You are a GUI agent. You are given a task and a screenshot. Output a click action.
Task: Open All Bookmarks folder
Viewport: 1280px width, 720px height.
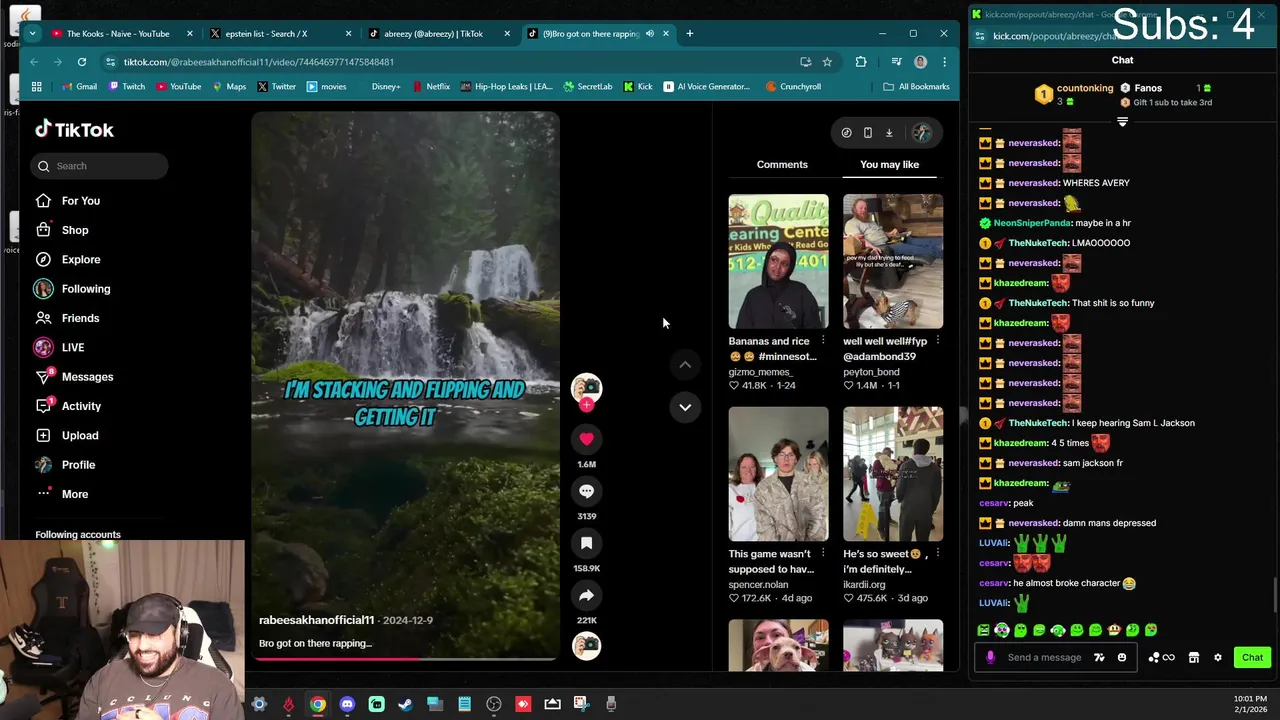pyautogui.click(x=916, y=87)
